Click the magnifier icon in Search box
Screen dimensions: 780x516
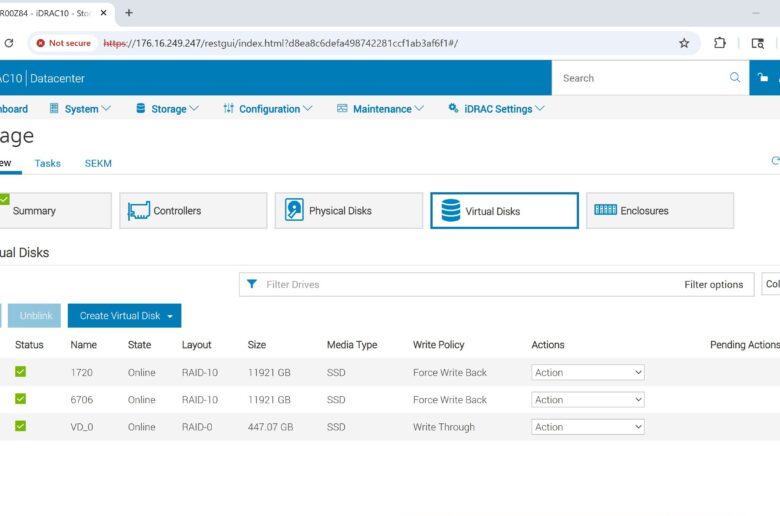(x=735, y=78)
